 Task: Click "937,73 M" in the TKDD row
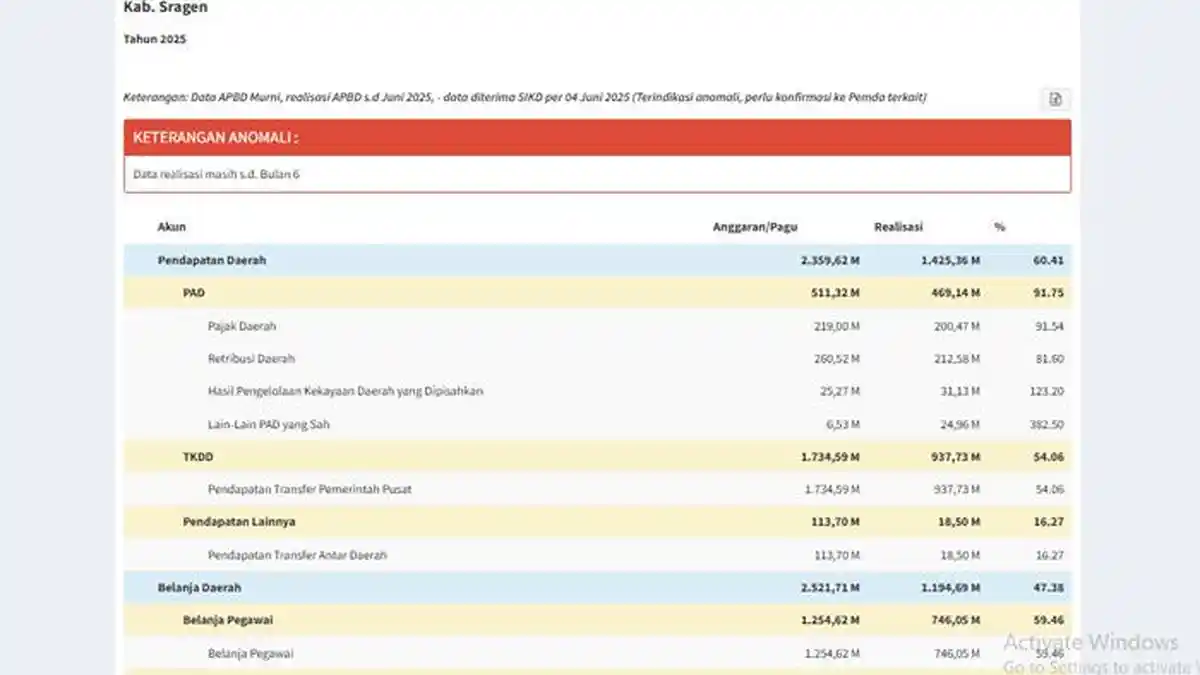955,457
